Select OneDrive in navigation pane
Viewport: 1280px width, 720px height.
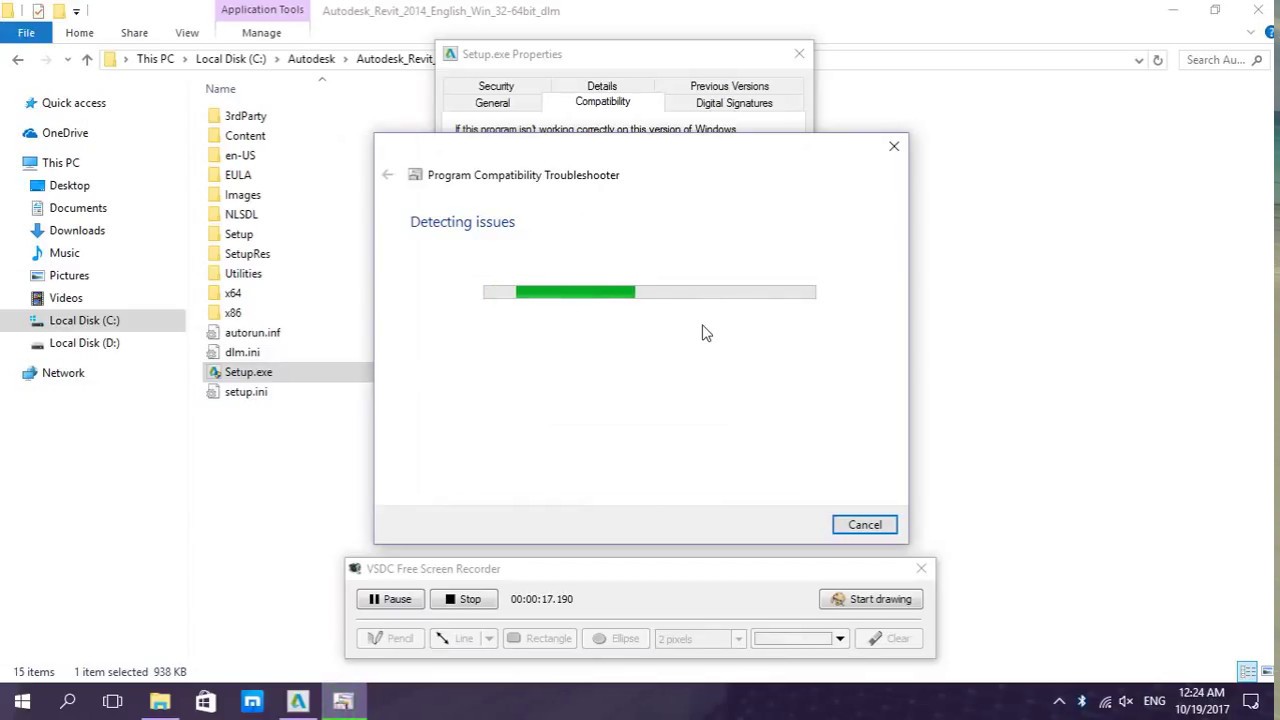[65, 133]
